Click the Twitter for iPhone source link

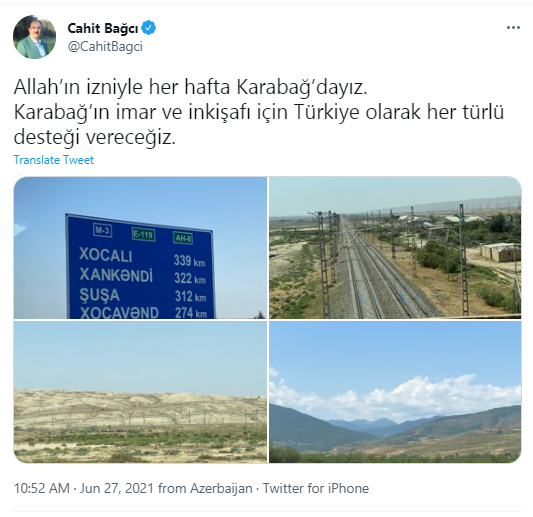click(x=316, y=488)
